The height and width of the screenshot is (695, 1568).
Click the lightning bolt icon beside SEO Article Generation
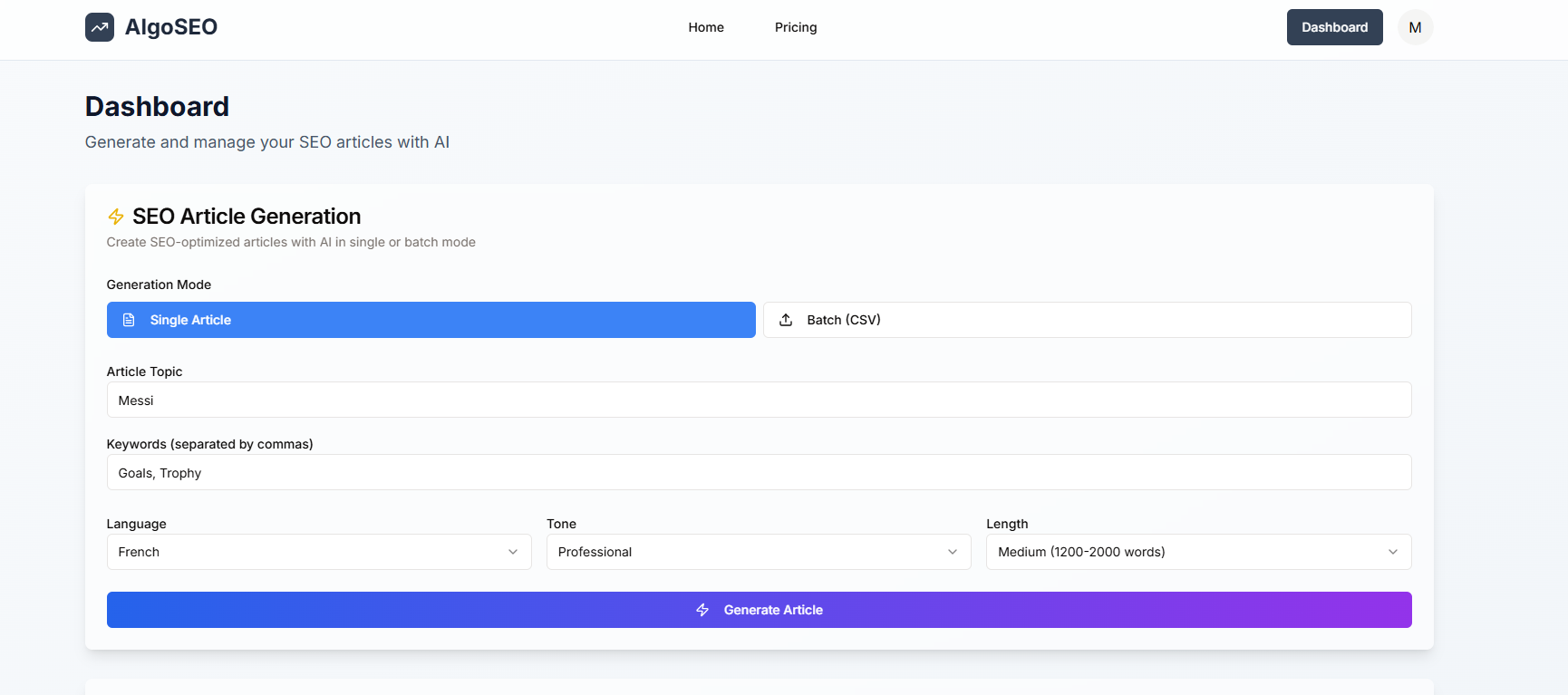coord(116,217)
